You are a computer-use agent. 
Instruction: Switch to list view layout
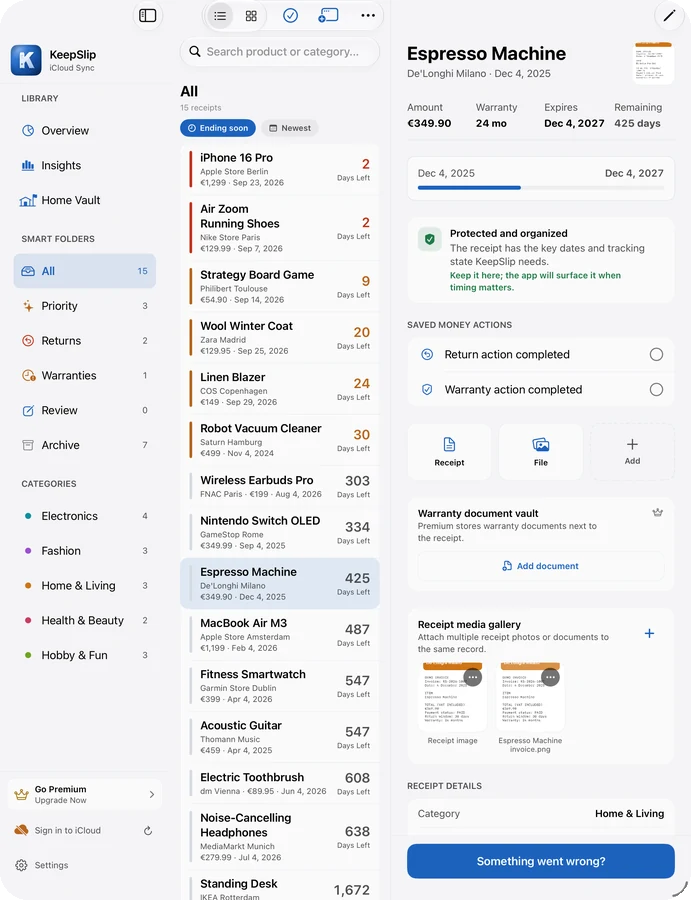[x=220, y=16]
